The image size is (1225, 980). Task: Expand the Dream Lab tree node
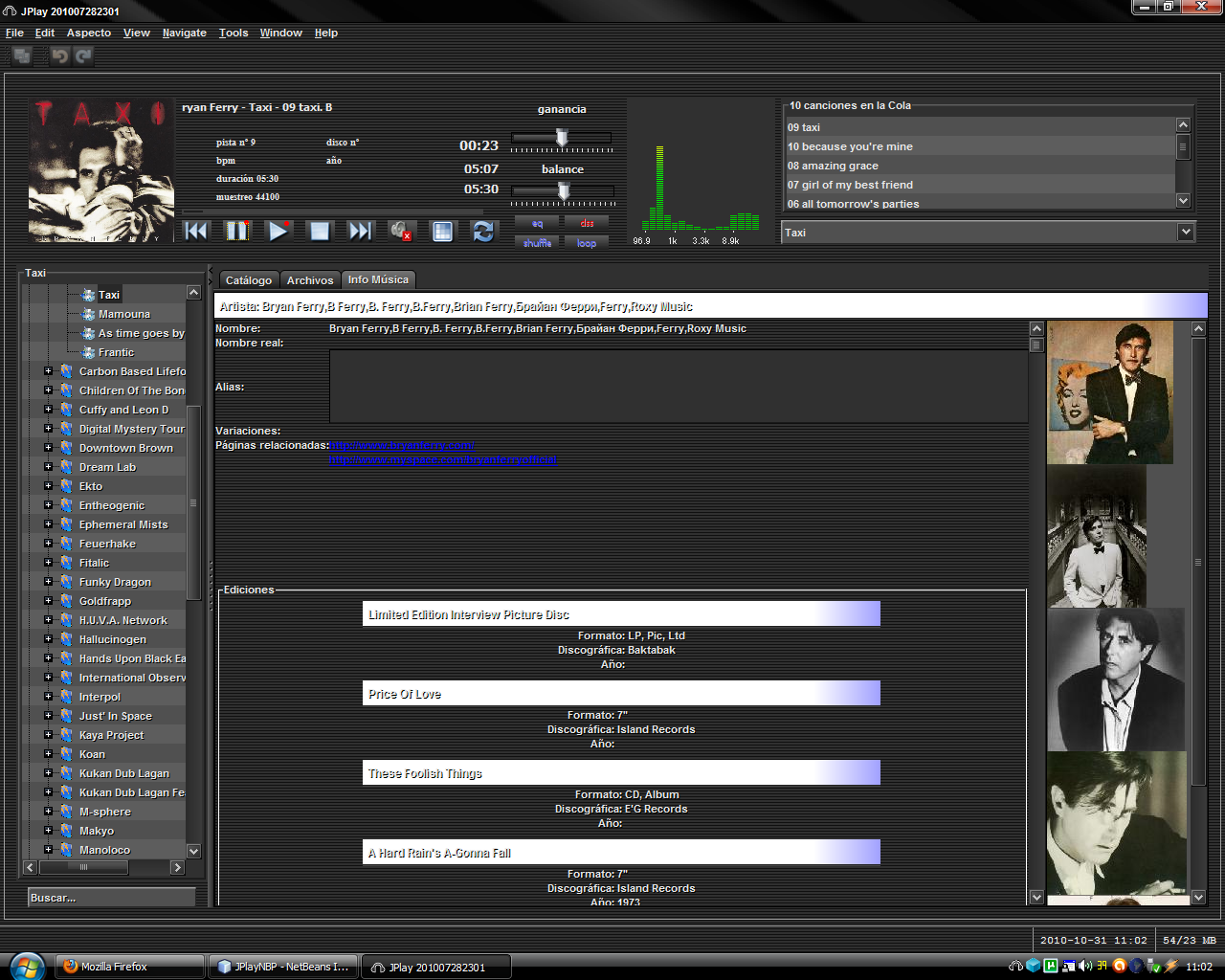(x=48, y=467)
